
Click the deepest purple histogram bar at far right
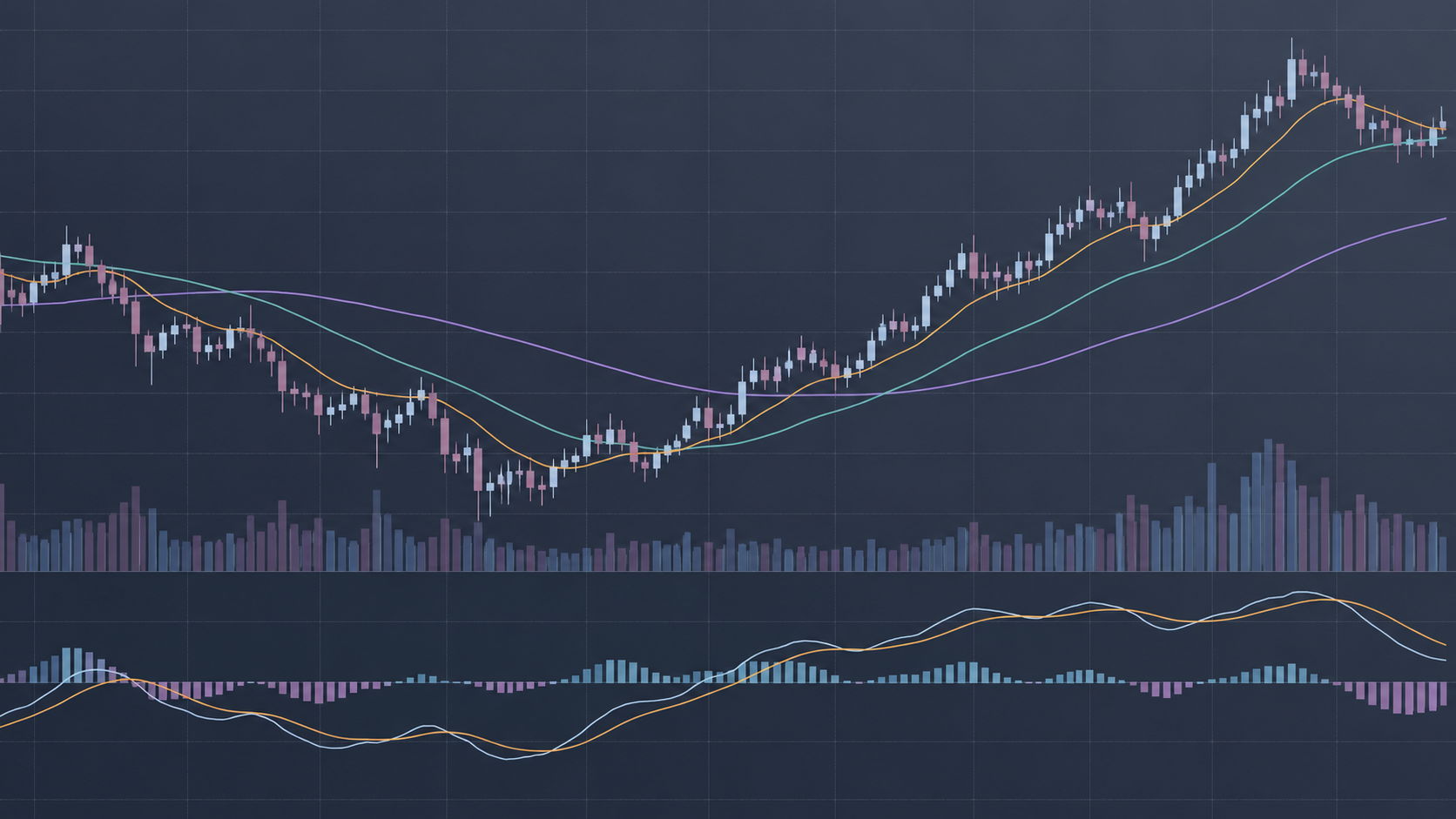pos(1411,698)
